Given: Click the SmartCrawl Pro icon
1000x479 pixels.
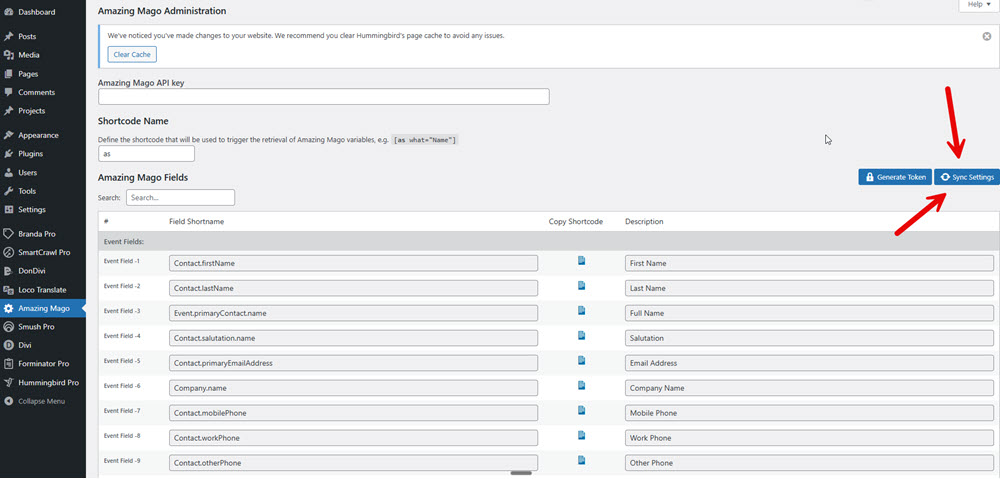Looking at the screenshot, I should pos(8,253).
